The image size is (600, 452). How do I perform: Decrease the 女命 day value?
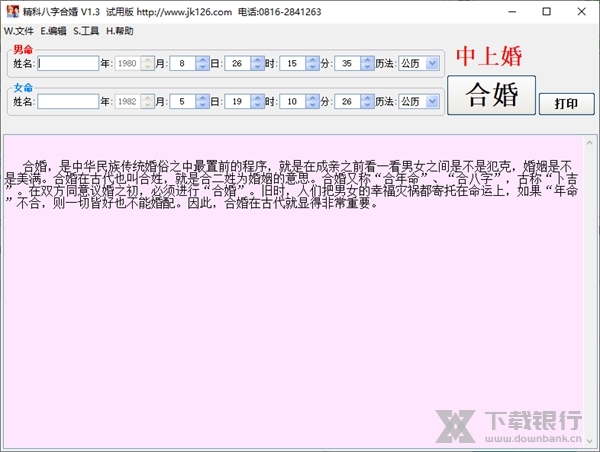click(x=258, y=105)
